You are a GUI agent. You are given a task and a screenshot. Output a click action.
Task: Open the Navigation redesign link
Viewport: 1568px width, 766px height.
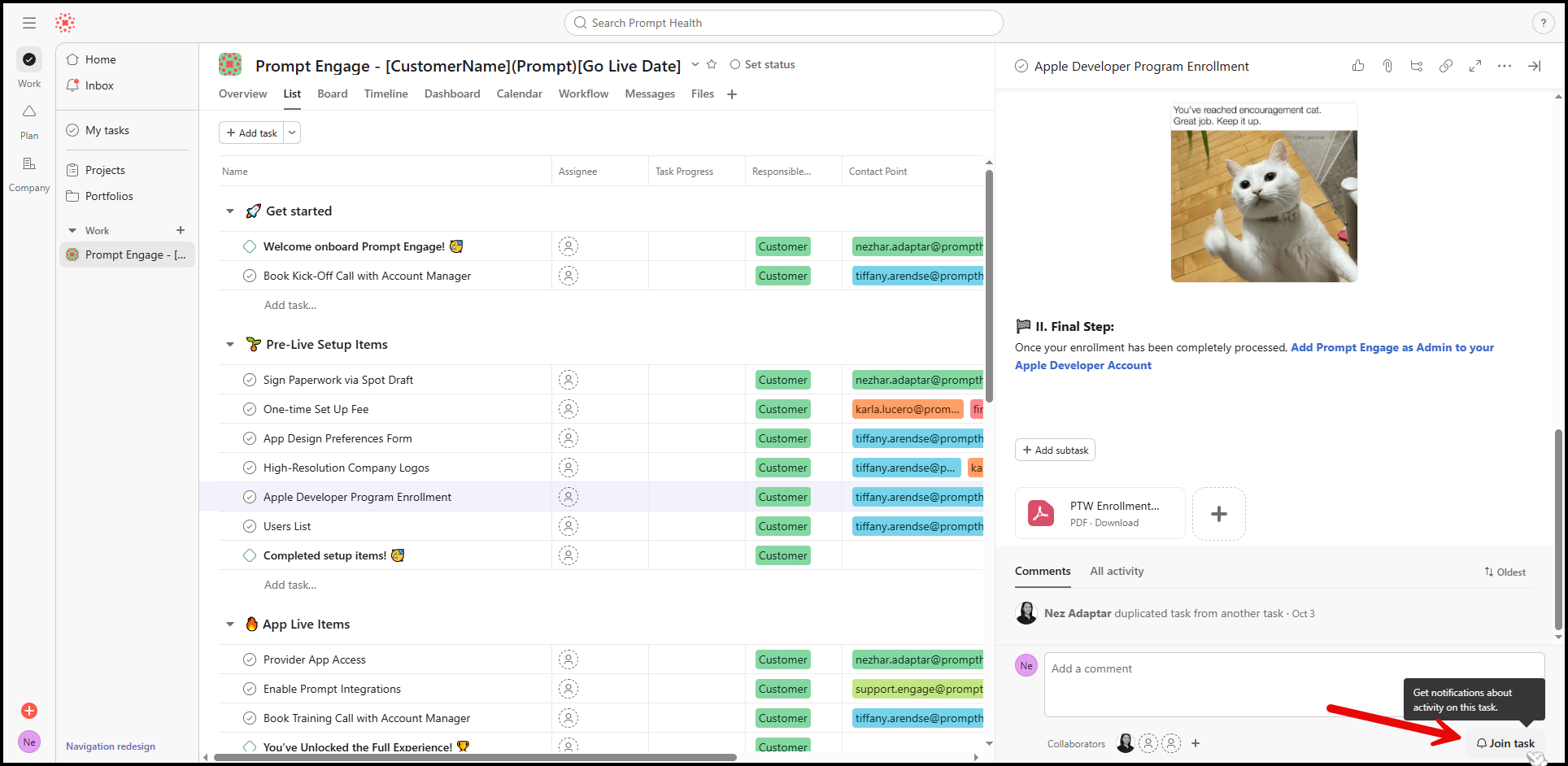[111, 746]
